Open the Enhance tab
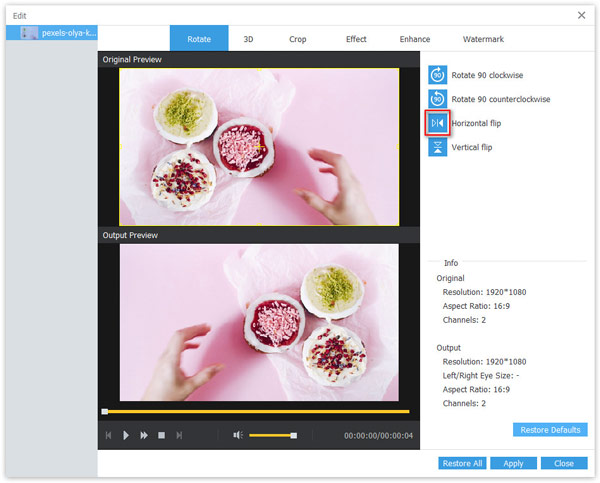The height and width of the screenshot is (483, 600). tap(415, 39)
